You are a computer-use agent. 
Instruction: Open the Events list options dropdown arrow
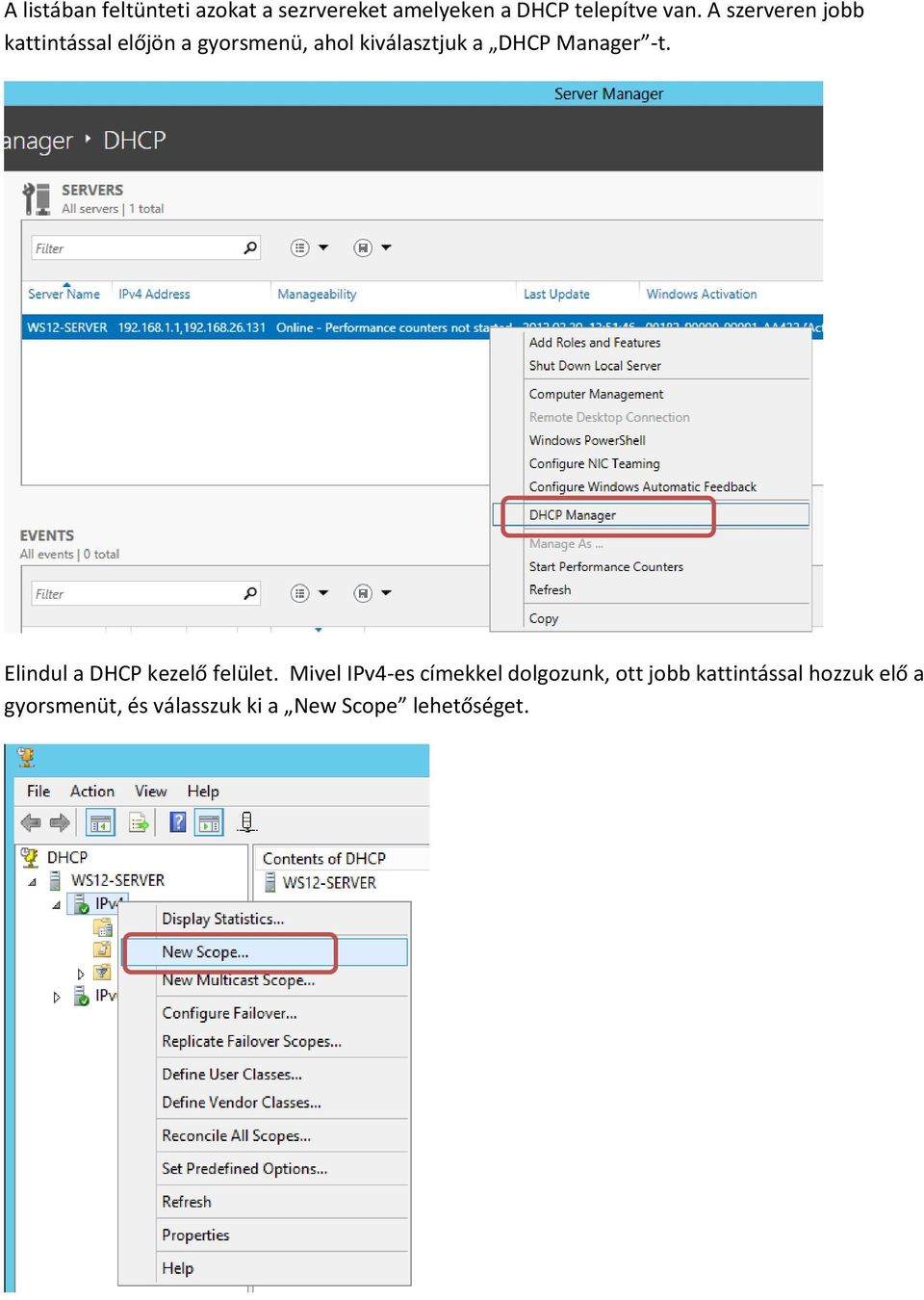click(323, 593)
